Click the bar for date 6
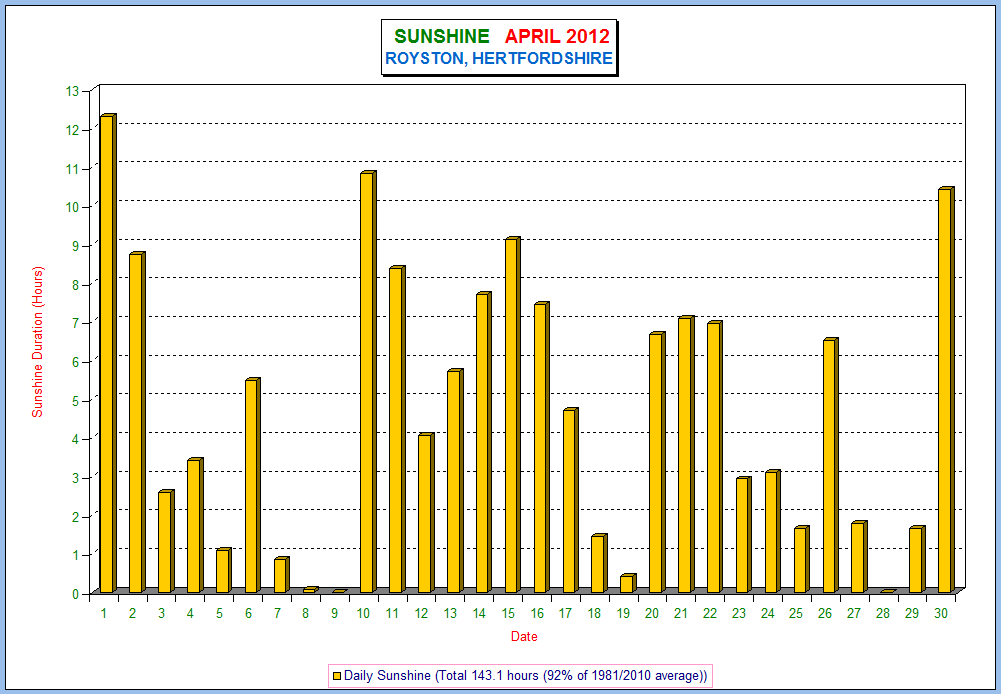 point(253,485)
